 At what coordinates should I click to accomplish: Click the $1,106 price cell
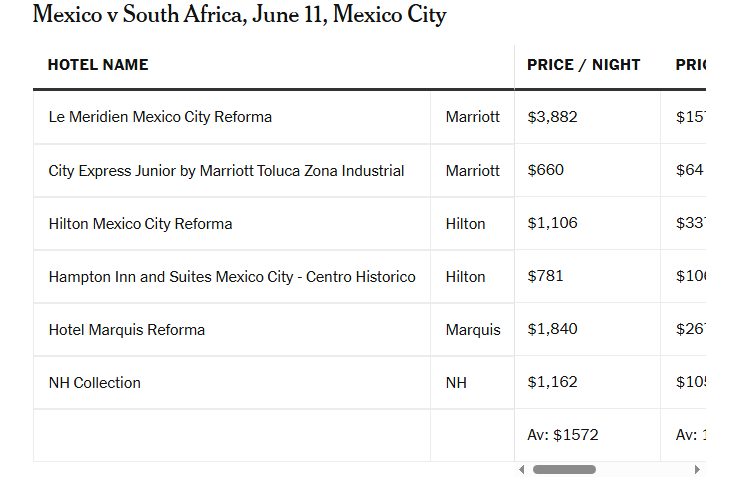coord(553,223)
